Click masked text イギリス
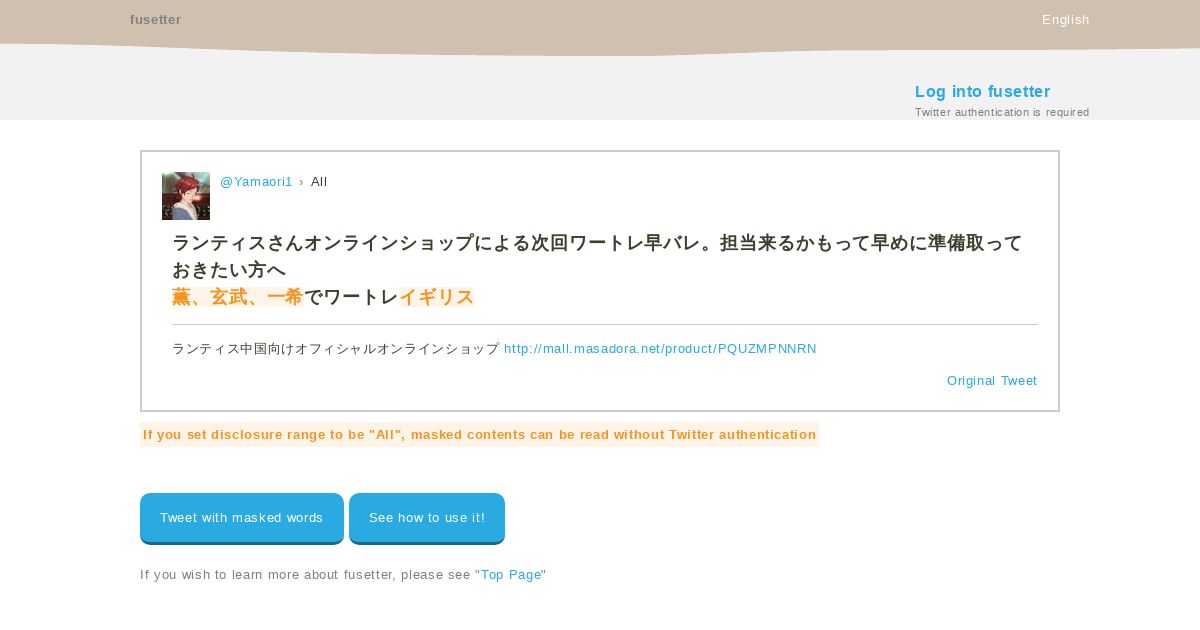 pos(436,297)
